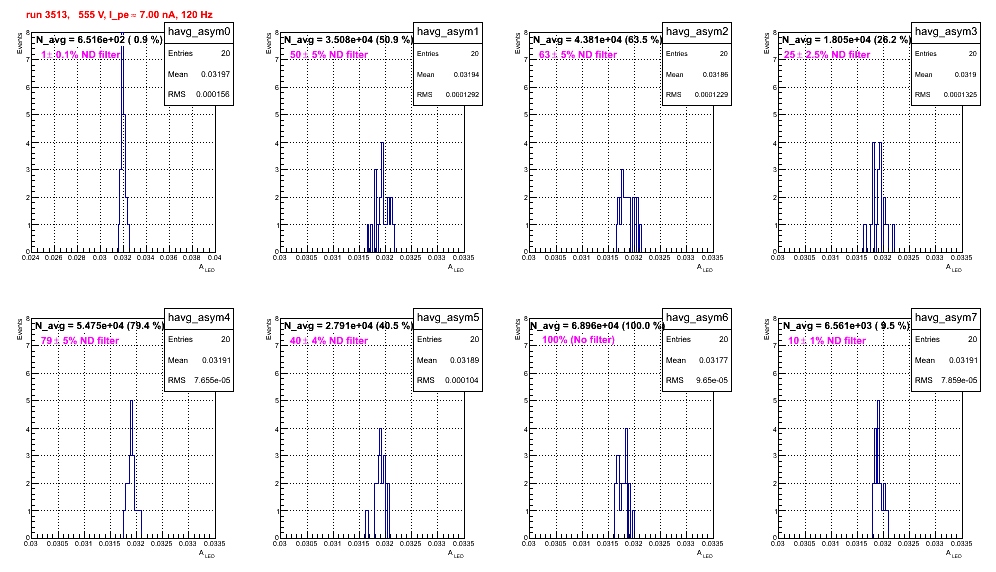The width and height of the screenshot is (996, 572).
Task: Click the N_avg = 2.791e+04 label
Action: coord(348,325)
